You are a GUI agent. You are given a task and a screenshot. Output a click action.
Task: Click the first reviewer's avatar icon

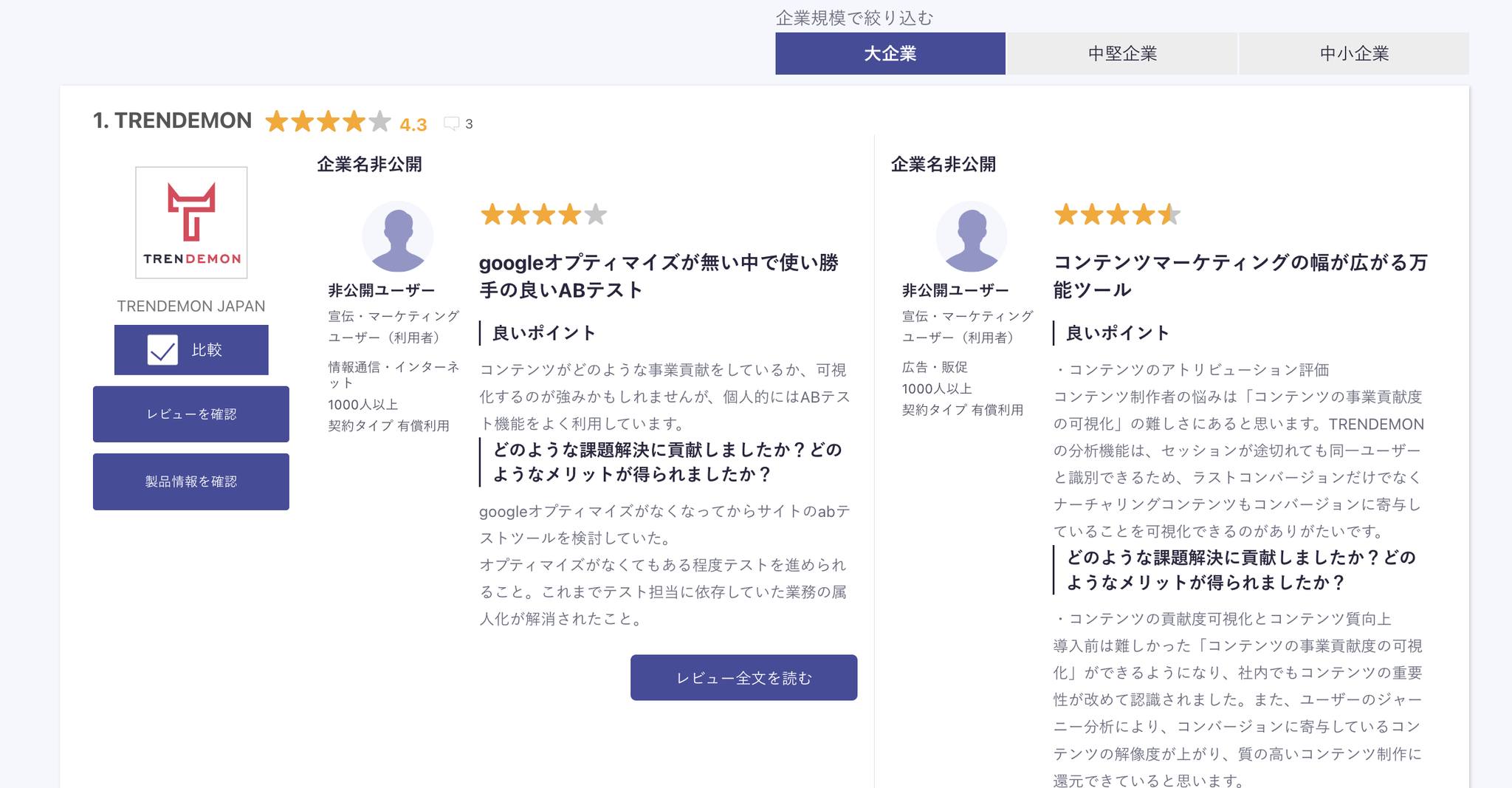coord(398,236)
